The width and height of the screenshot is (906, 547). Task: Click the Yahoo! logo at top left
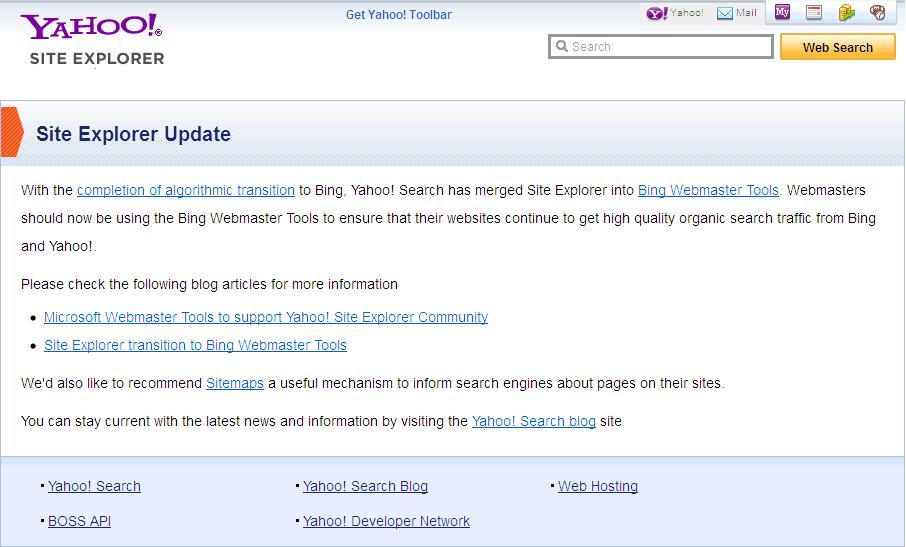click(x=91, y=27)
